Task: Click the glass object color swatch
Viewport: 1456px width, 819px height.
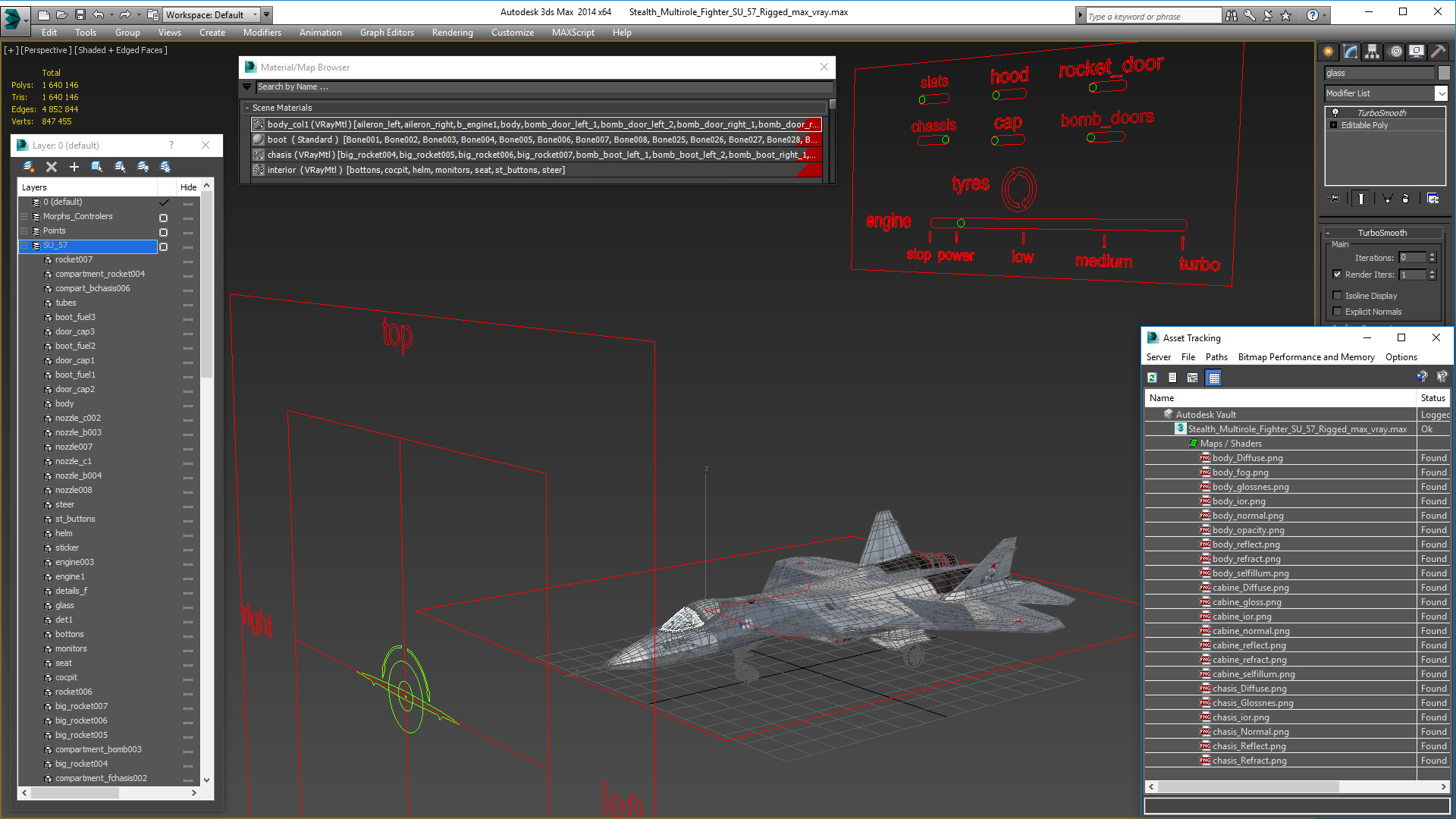Action: click(x=1443, y=73)
